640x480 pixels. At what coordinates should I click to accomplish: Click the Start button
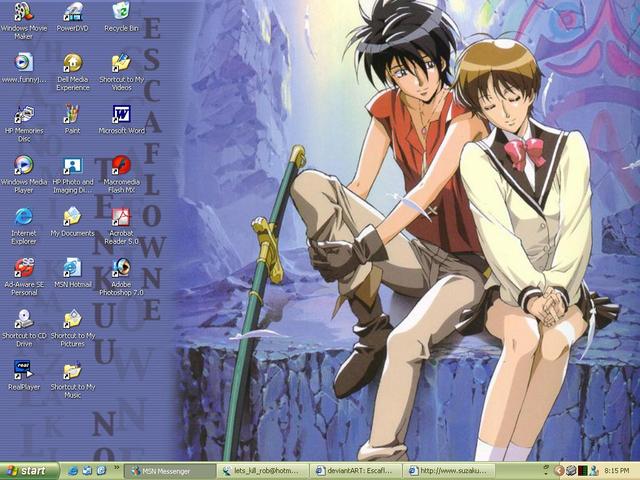(29, 471)
